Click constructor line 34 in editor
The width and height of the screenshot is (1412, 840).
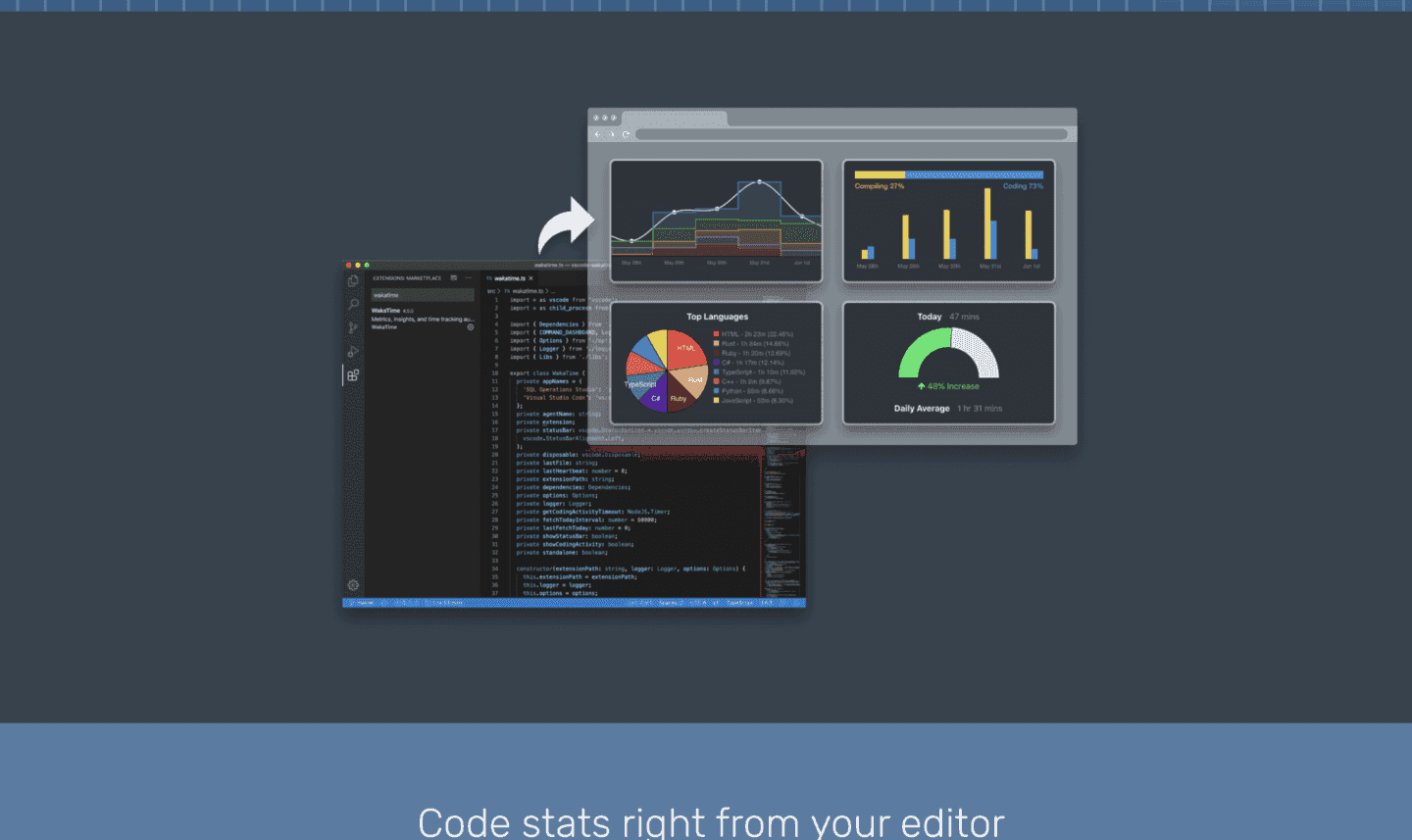(x=630, y=568)
